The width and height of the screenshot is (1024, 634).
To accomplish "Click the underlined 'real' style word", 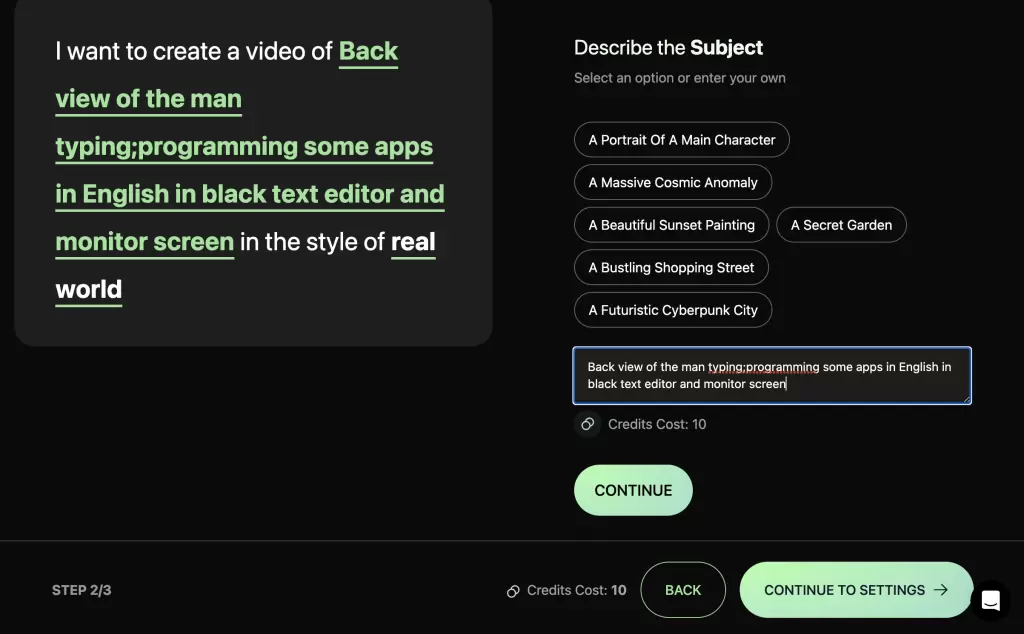I will pyautogui.click(x=413, y=242).
